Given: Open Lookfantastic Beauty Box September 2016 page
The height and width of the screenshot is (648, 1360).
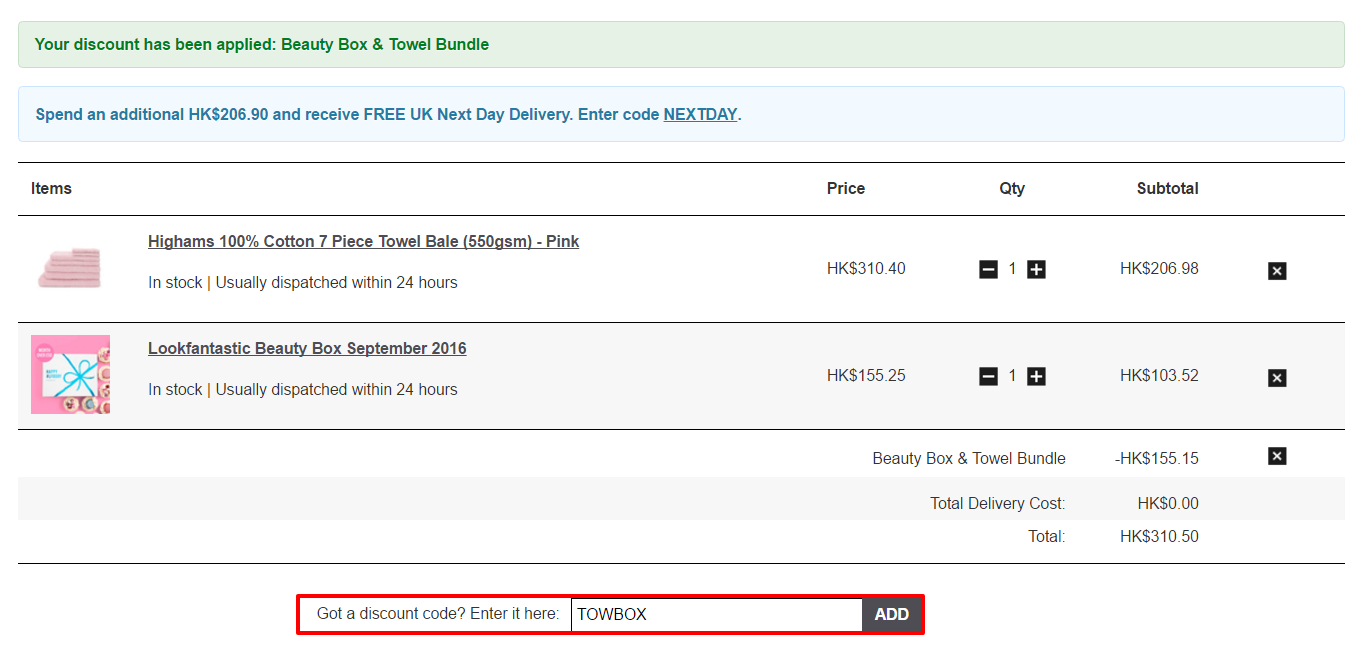Looking at the screenshot, I should coord(307,348).
